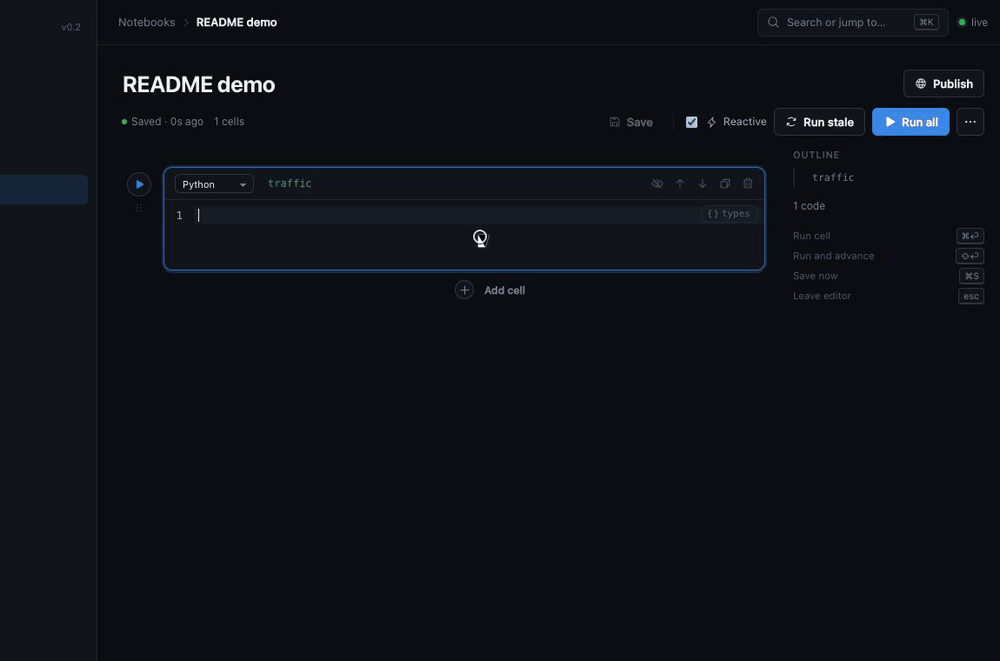Run all cells

point(911,122)
